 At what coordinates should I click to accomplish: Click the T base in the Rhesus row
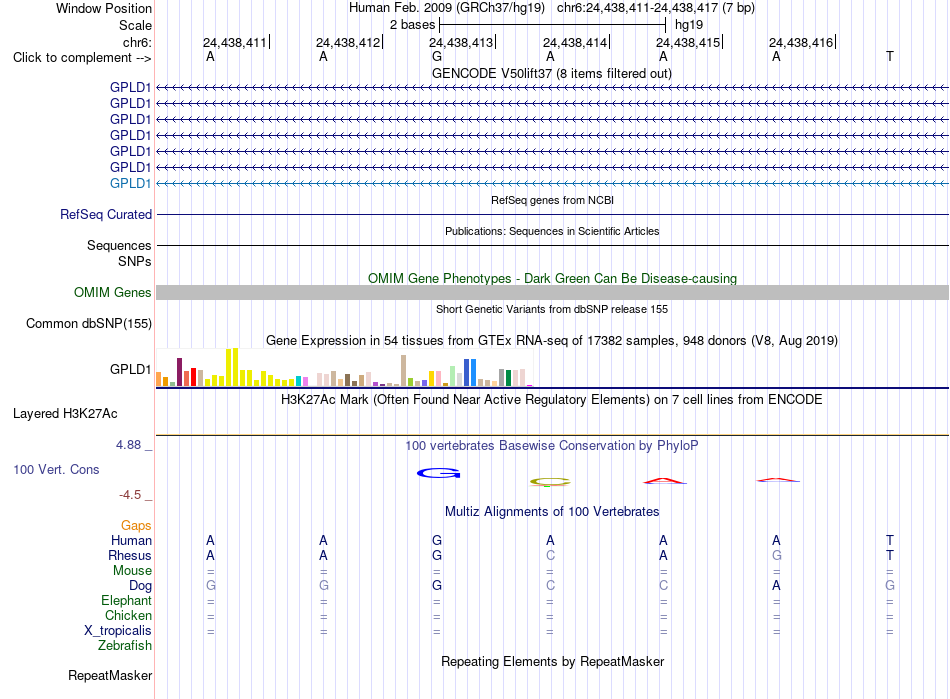click(889, 555)
